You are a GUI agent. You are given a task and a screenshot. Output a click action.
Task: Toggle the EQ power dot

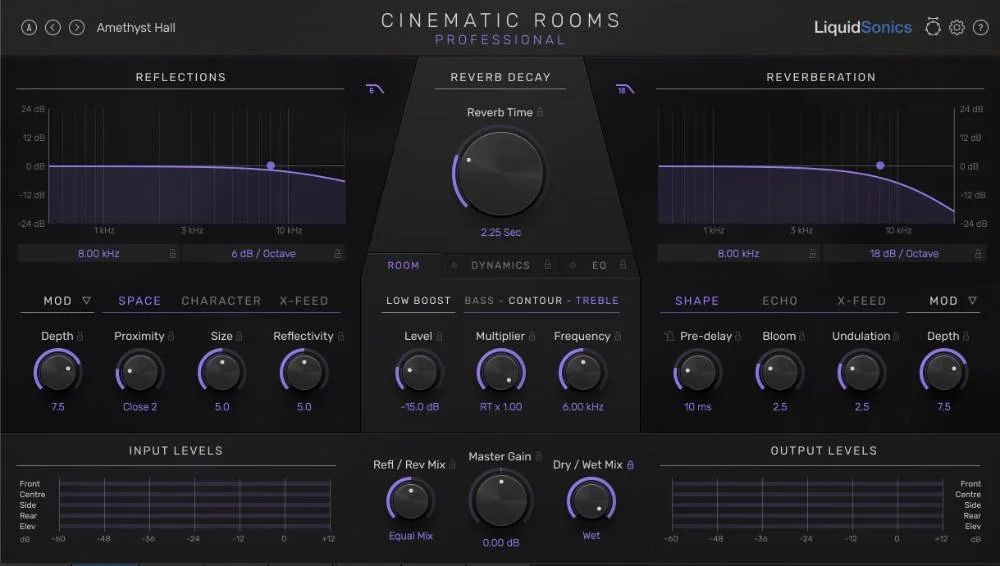point(572,265)
